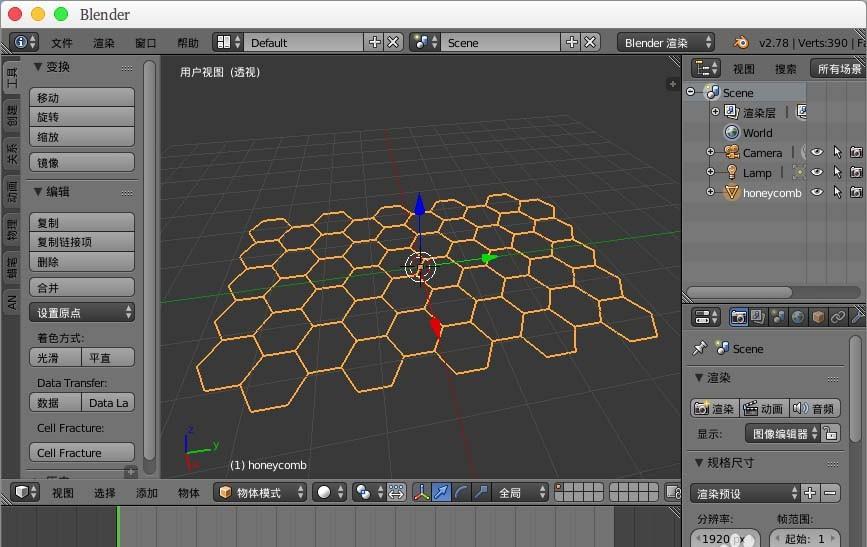Image resolution: width=867 pixels, height=547 pixels.
Task: Select the Constraints properties tab icon
Action: click(x=838, y=317)
